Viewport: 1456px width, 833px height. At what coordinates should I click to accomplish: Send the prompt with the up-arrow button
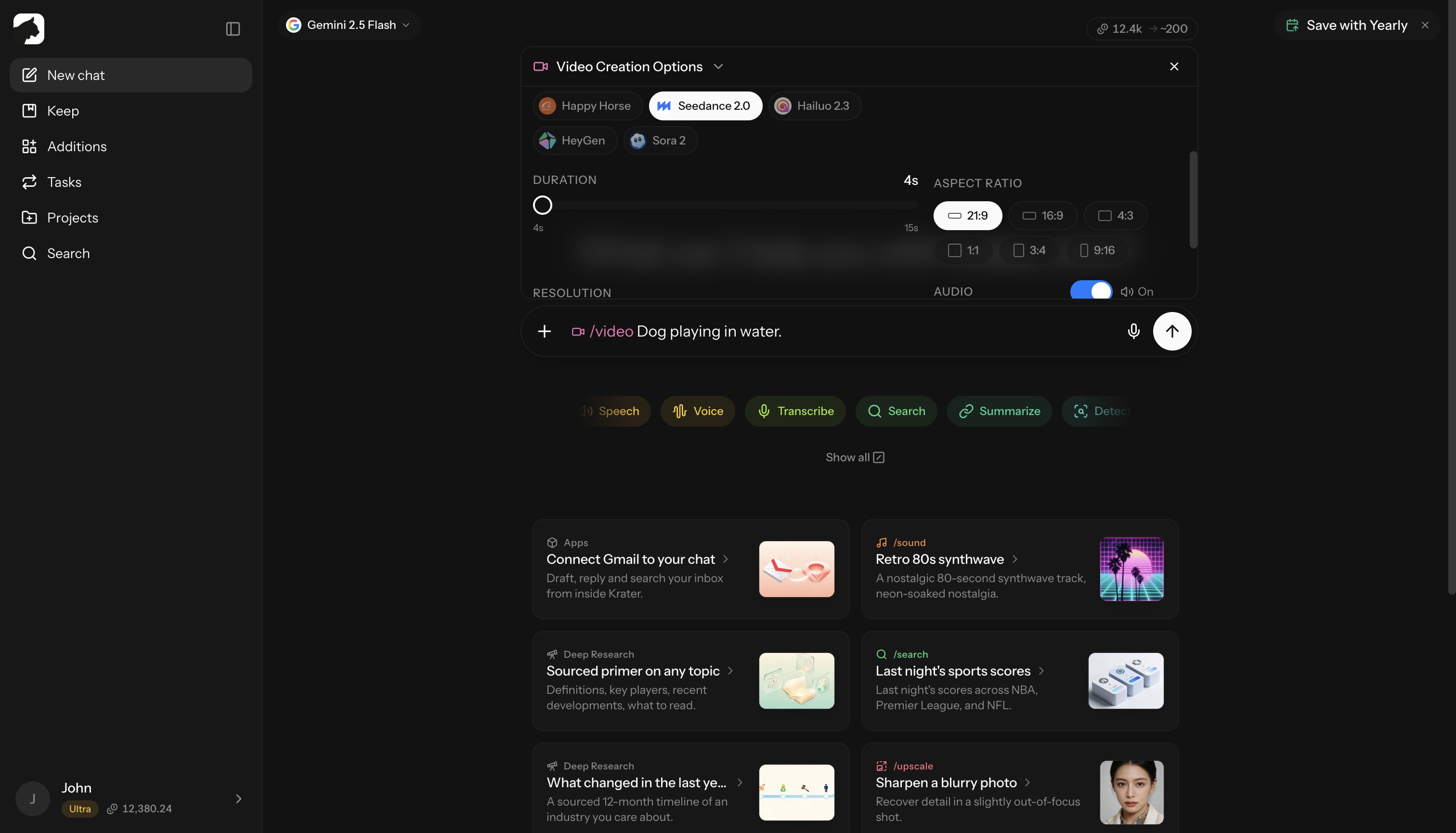pos(1171,331)
